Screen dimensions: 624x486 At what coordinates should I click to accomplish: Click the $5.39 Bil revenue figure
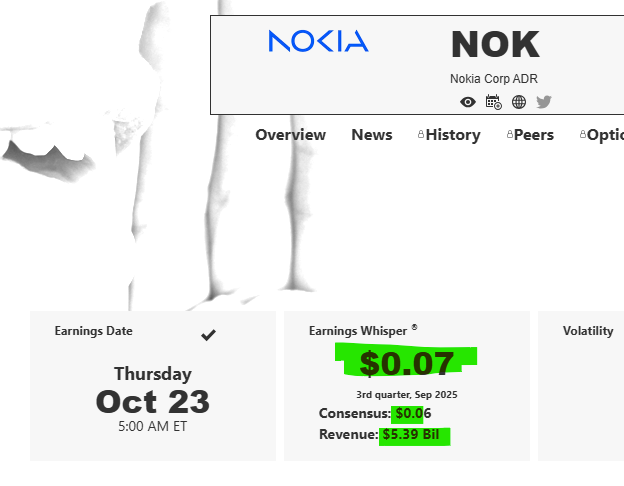pyautogui.click(x=410, y=435)
